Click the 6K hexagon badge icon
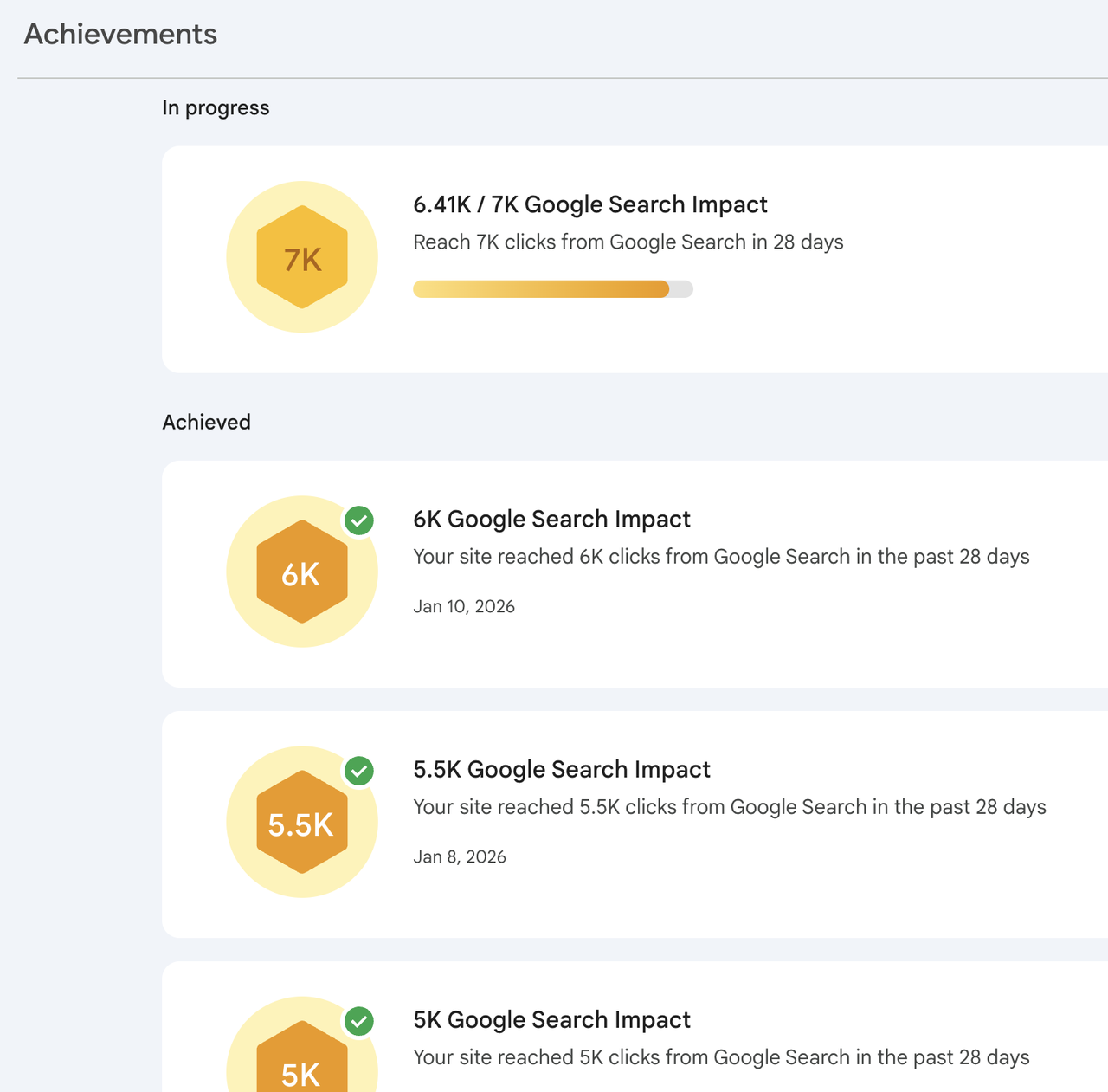The height and width of the screenshot is (1092, 1108). 302,572
